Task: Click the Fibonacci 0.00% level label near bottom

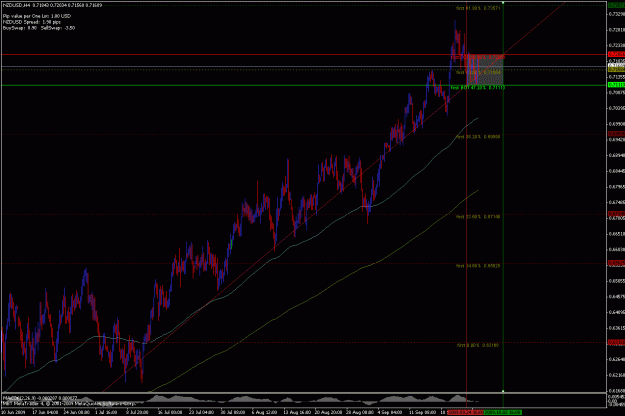Action: (x=478, y=345)
